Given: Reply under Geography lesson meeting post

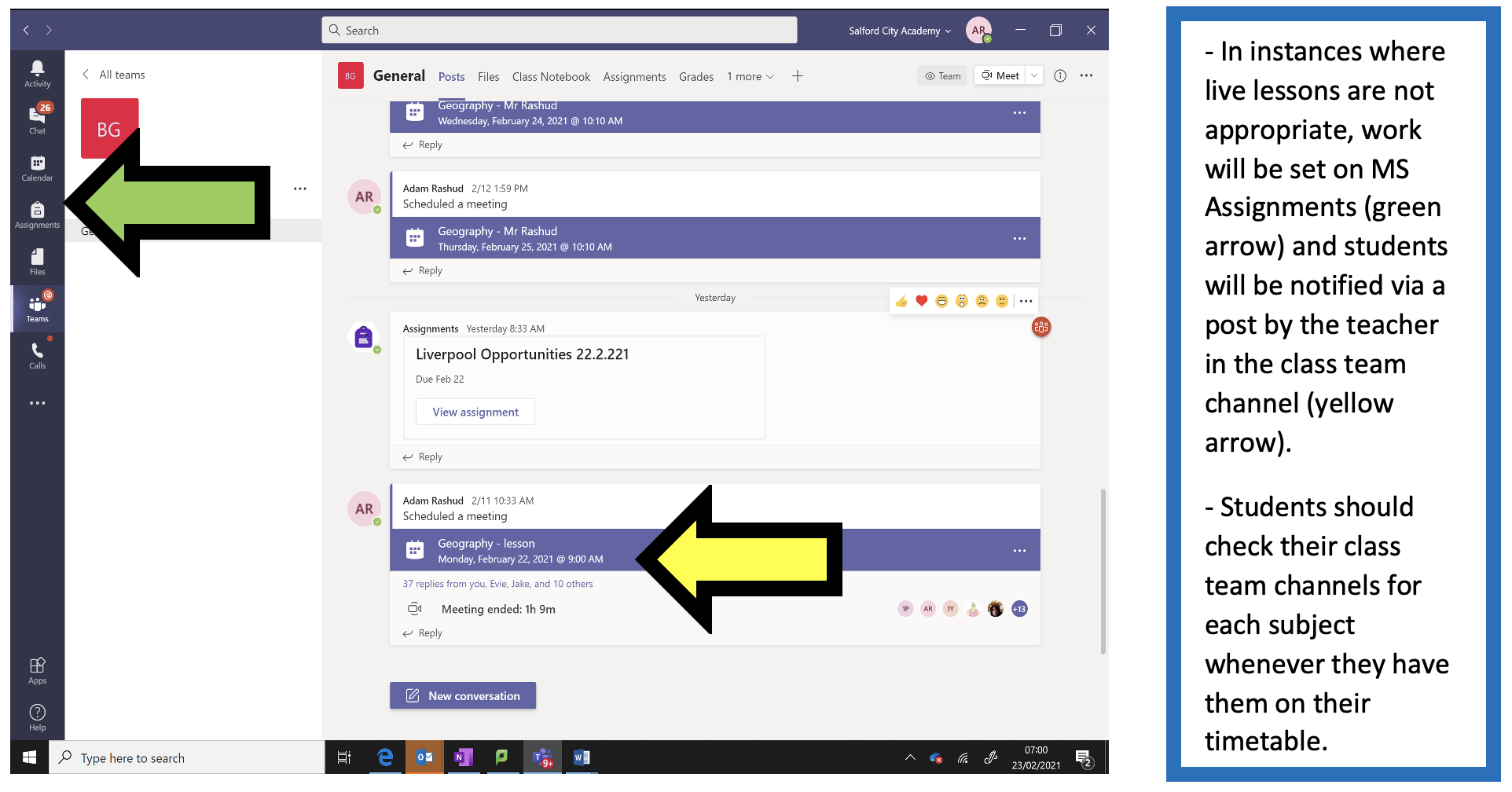Looking at the screenshot, I should 423,632.
